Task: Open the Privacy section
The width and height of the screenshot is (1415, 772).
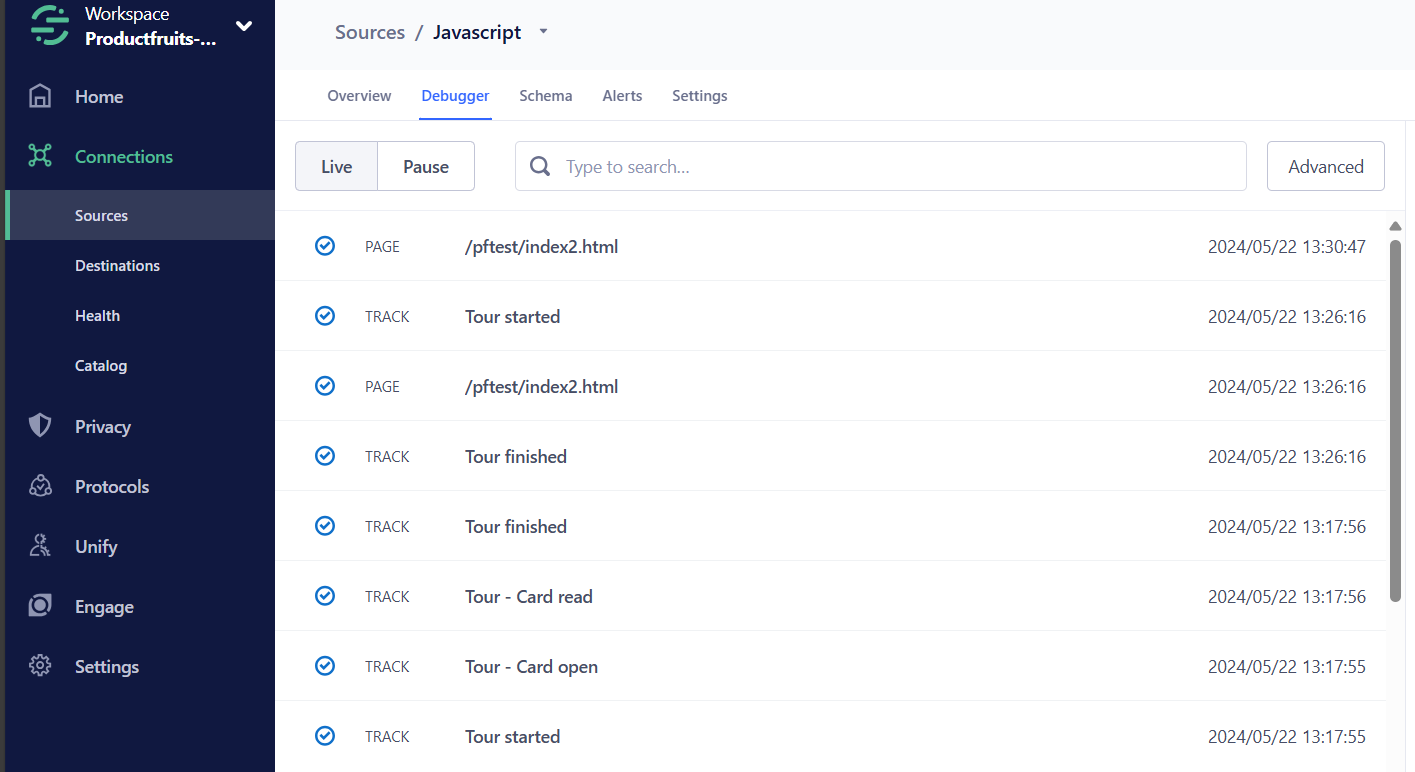Action: 103,426
